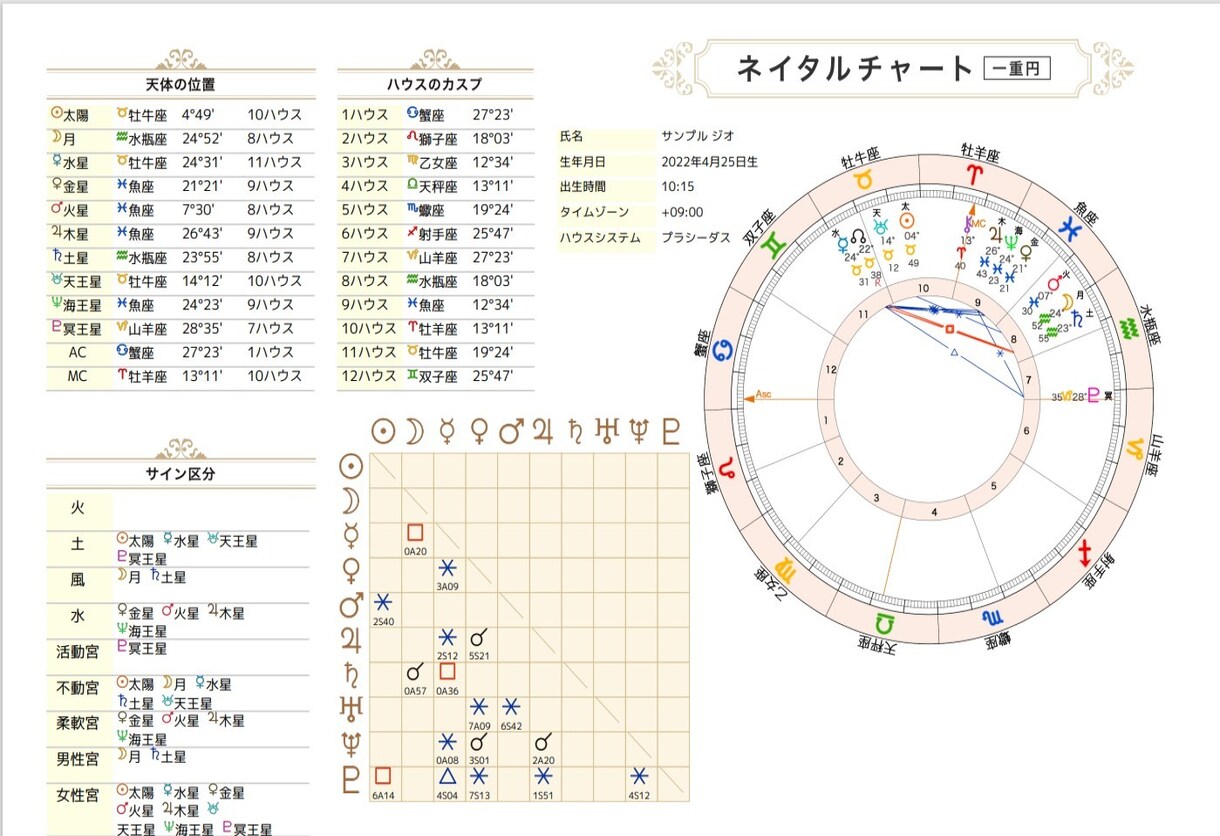Click the Sagittarius arrow symbol on the wheel ring
Screen dimensions: 1220x836
(x=1084, y=551)
